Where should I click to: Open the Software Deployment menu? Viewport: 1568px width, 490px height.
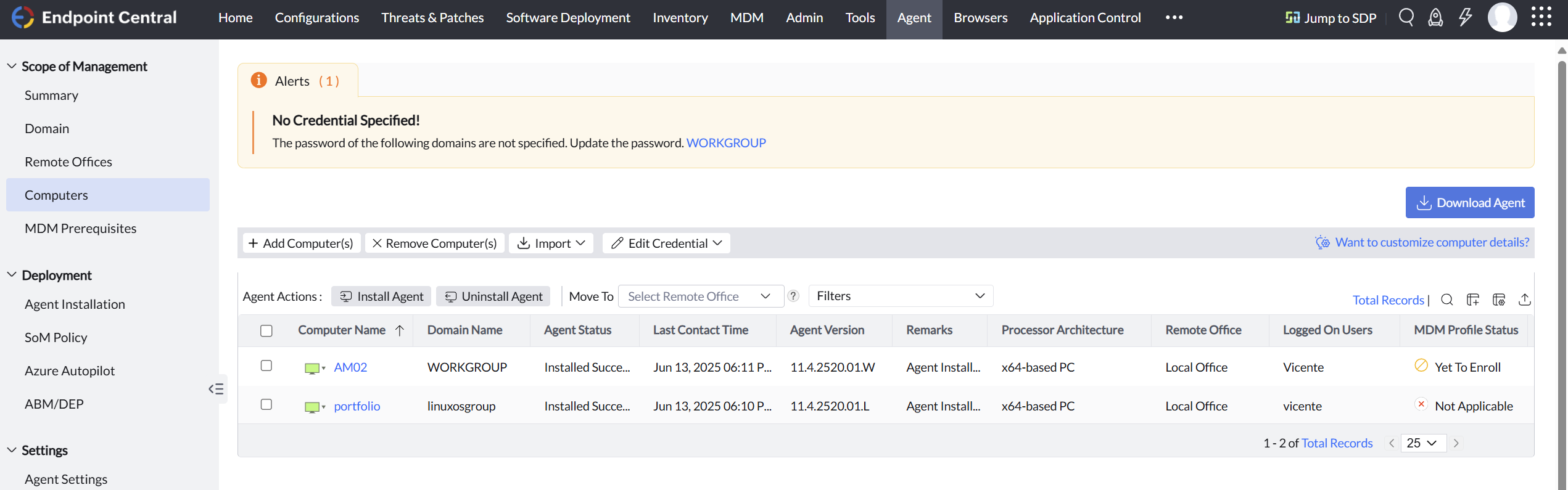click(x=568, y=18)
